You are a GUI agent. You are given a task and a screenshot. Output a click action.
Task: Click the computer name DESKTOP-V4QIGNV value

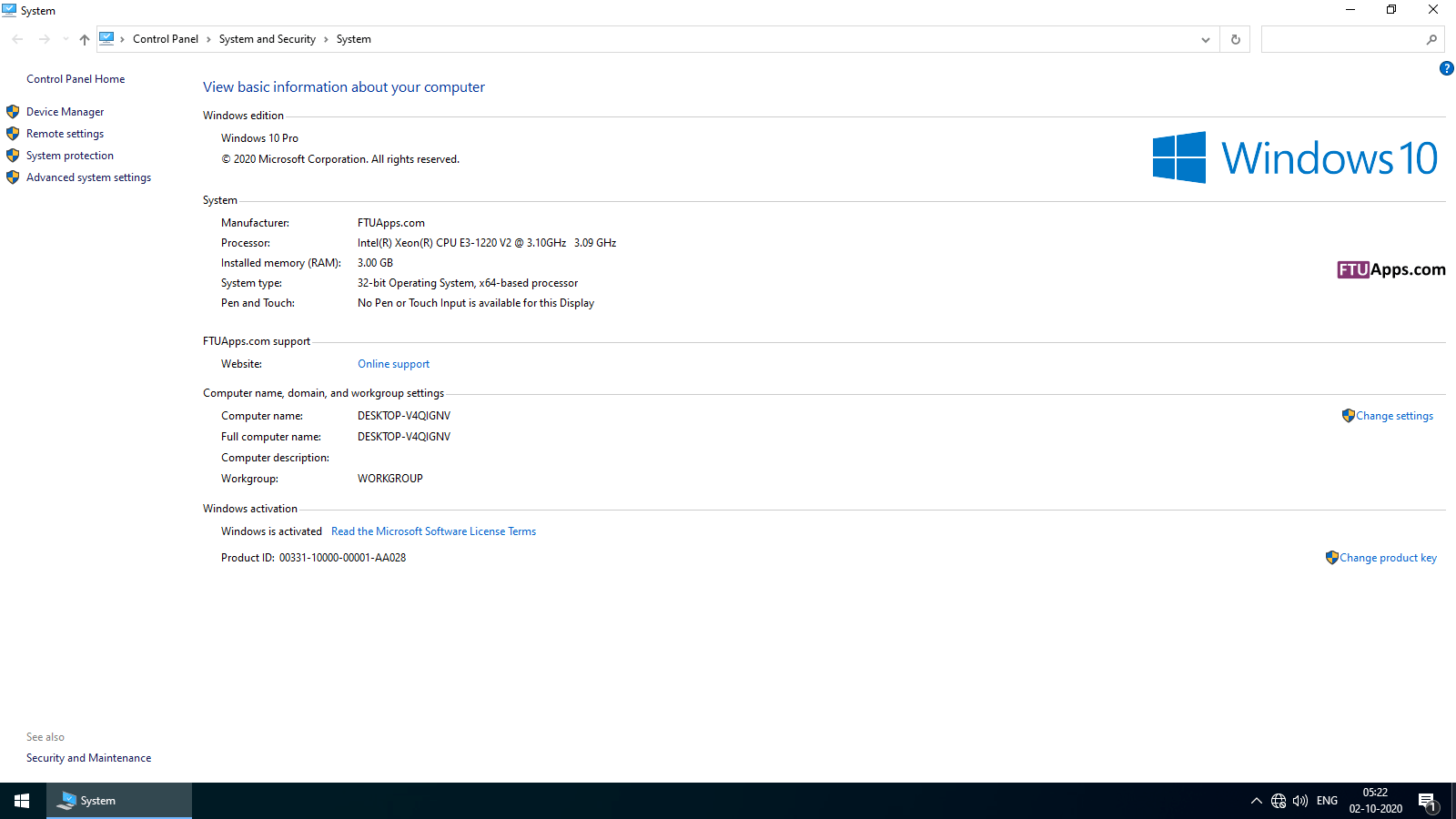click(x=404, y=416)
